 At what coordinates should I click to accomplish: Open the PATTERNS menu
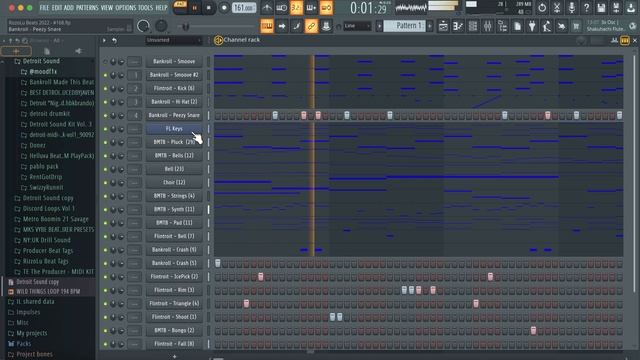pos(87,8)
